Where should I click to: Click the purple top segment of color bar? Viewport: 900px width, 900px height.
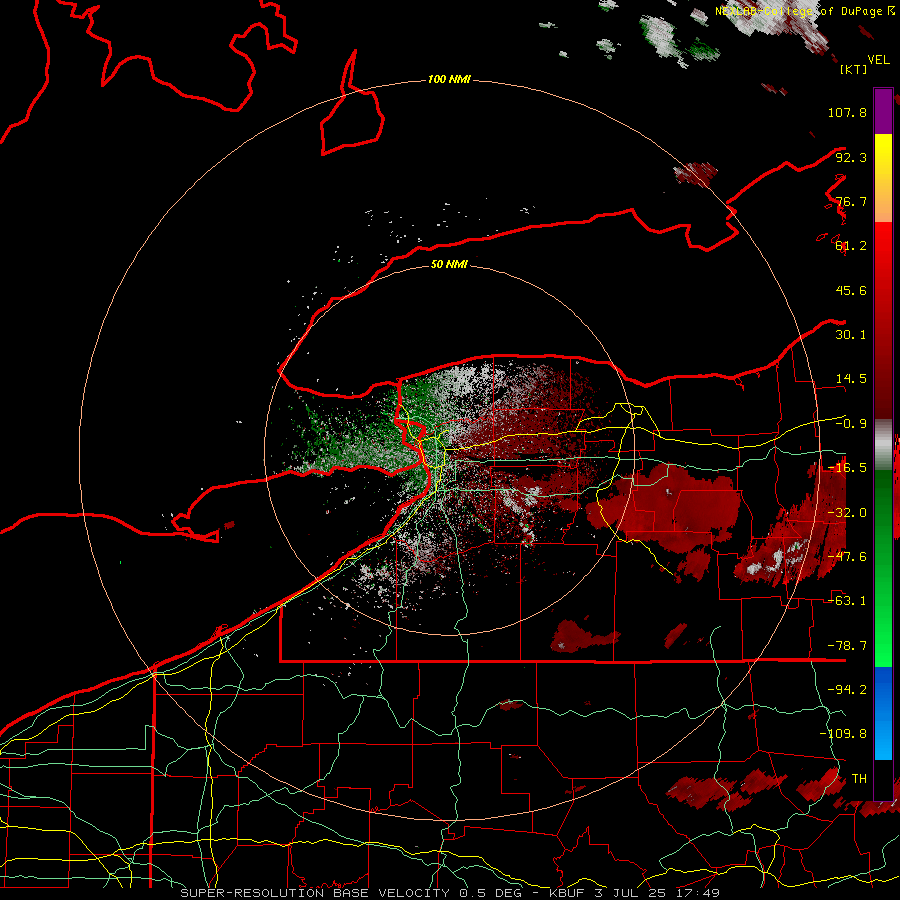coord(883,112)
